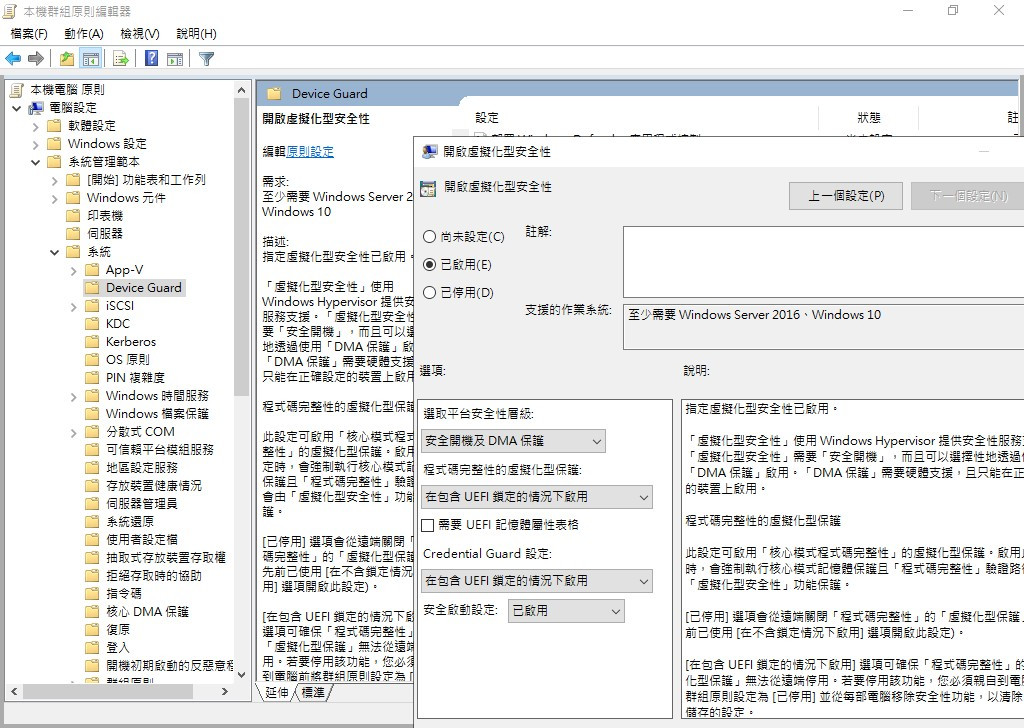Select the Windows 設定 folder icon
The image size is (1024, 728).
pyautogui.click(x=55, y=144)
